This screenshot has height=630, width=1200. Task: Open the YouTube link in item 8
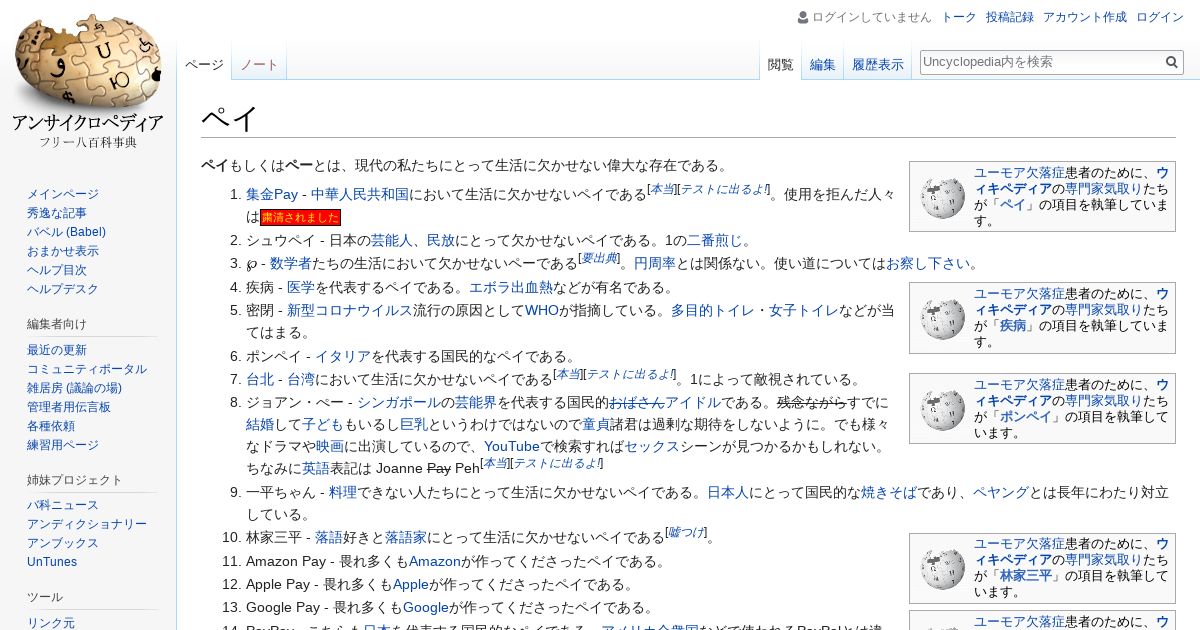click(512, 446)
